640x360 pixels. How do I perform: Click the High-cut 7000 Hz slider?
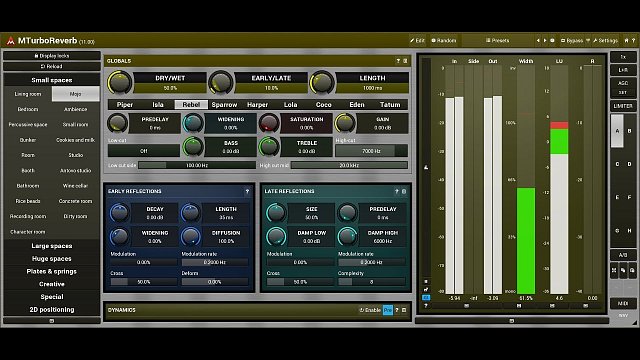[371, 151]
